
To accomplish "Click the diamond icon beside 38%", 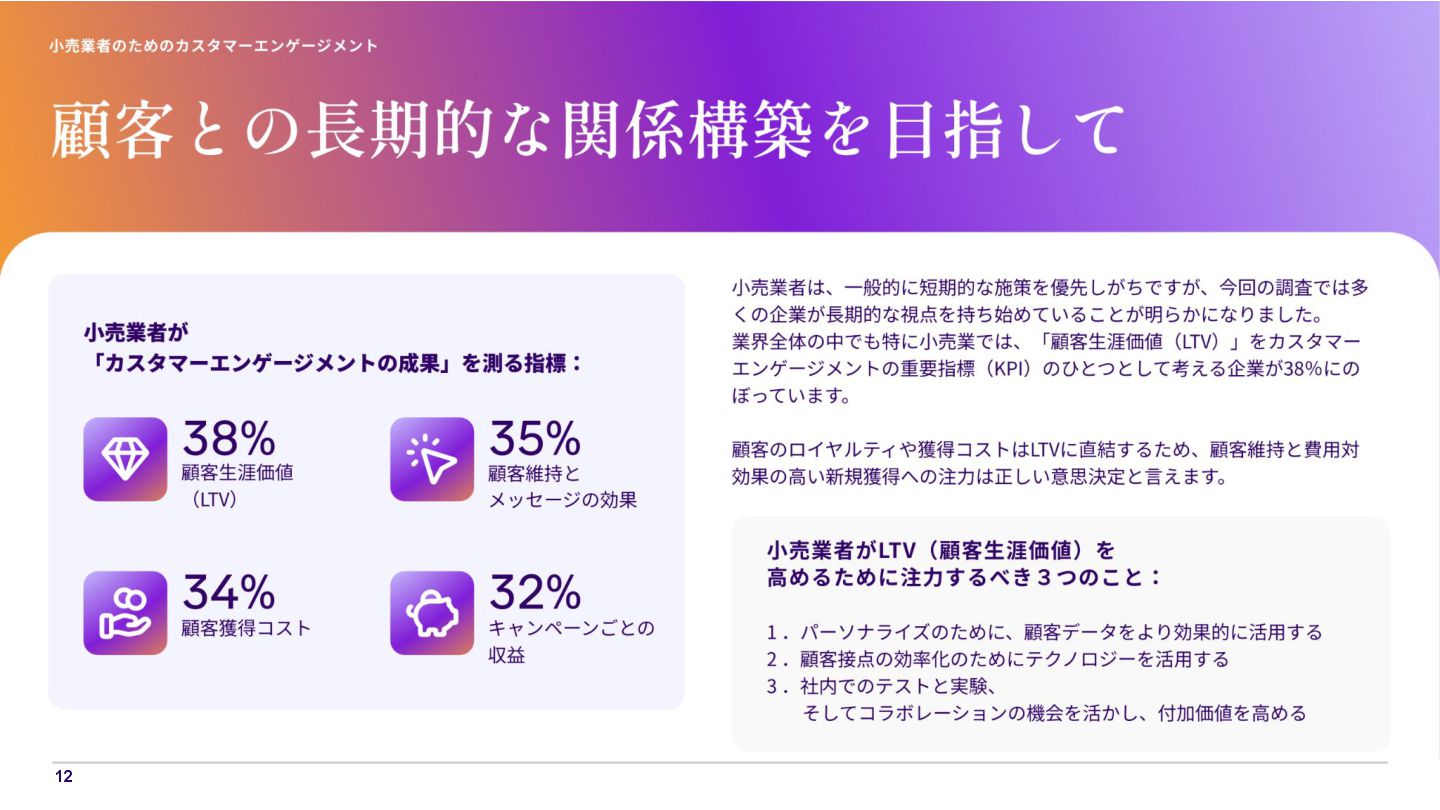I will click(125, 459).
